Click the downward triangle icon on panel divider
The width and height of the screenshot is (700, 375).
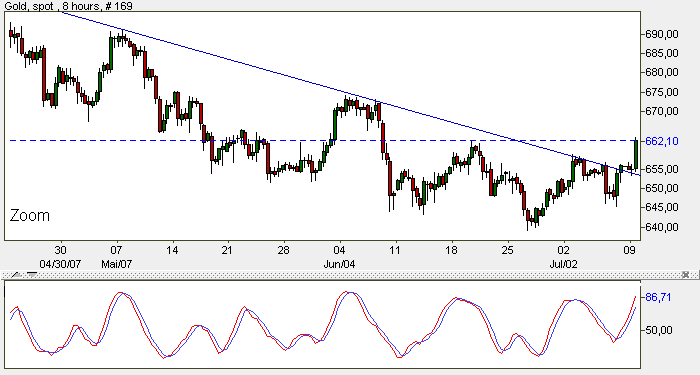coord(32,275)
